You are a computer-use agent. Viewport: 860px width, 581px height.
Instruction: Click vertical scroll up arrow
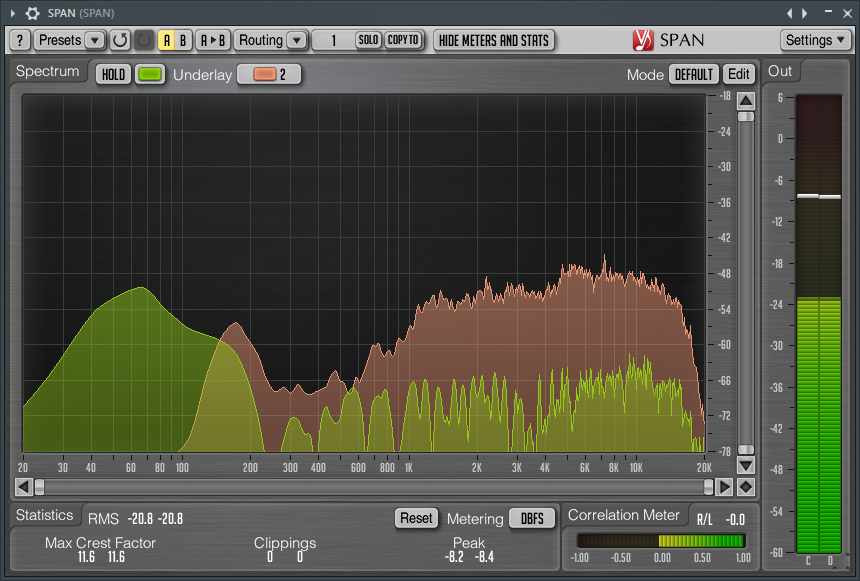click(x=746, y=100)
